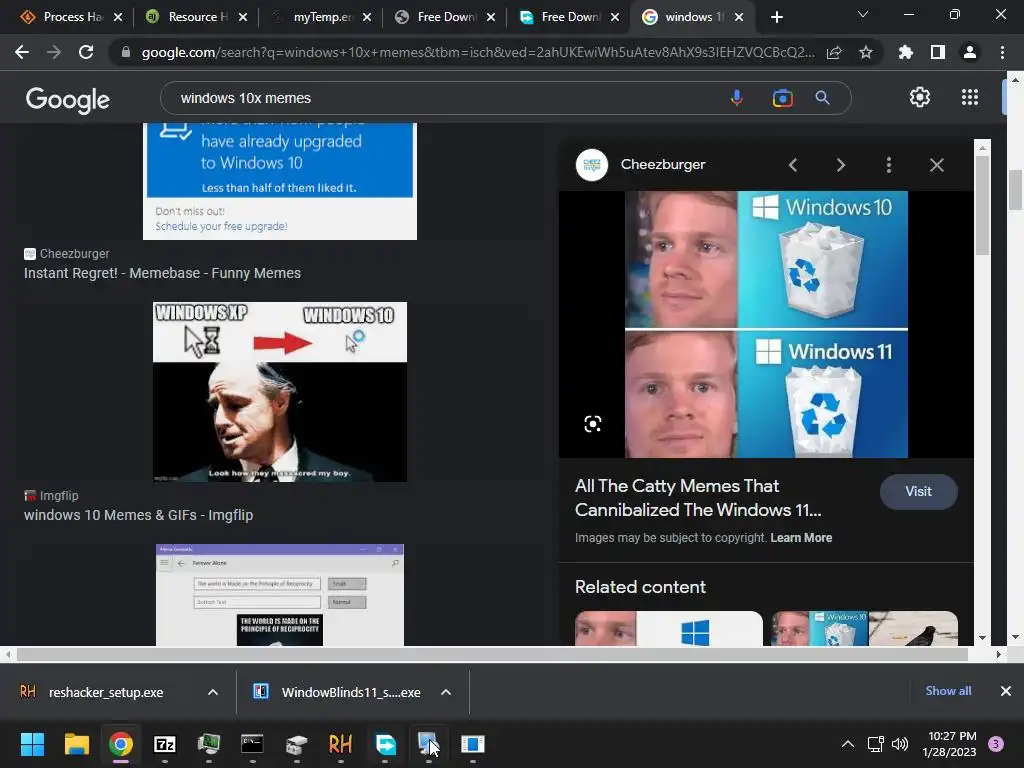Open related content thumbnail with the bird
The image size is (1024, 768).
865,628
